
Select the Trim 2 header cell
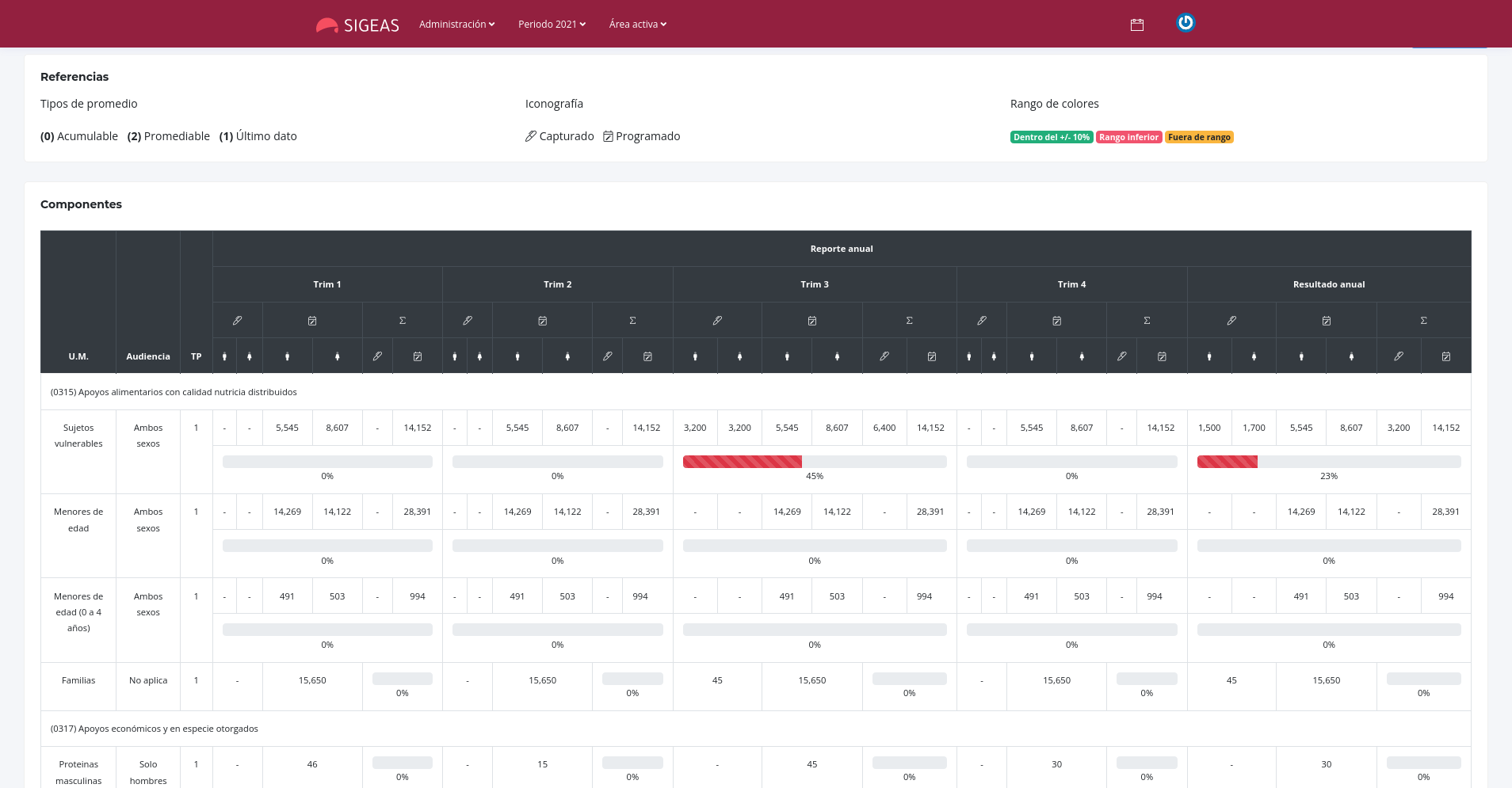[x=558, y=284]
